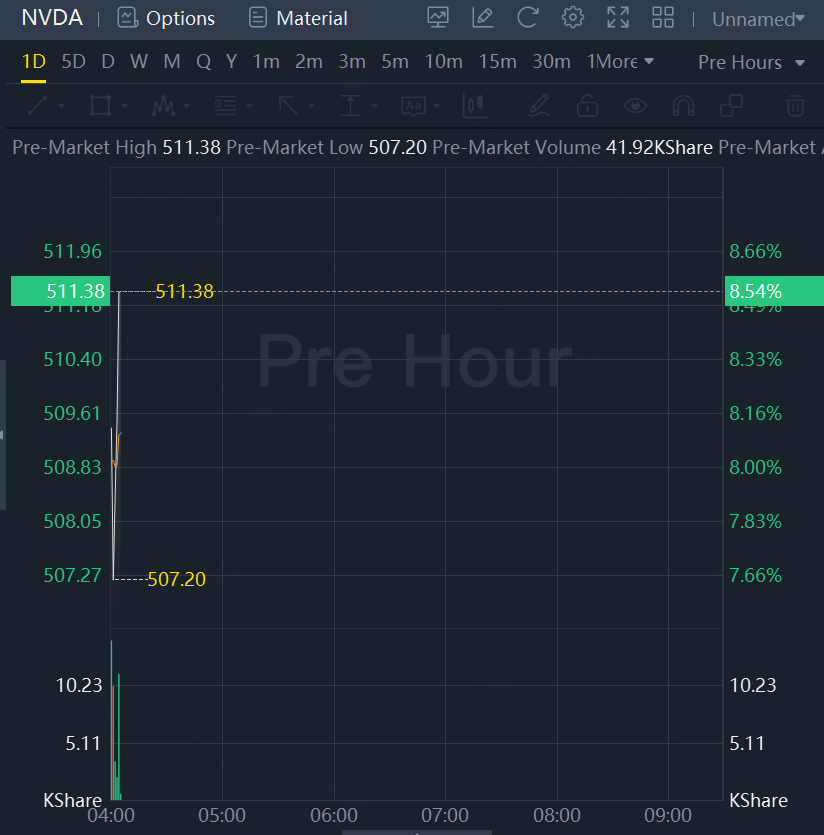
Task: Open the drawing edit pencil icon
Action: coord(483,17)
